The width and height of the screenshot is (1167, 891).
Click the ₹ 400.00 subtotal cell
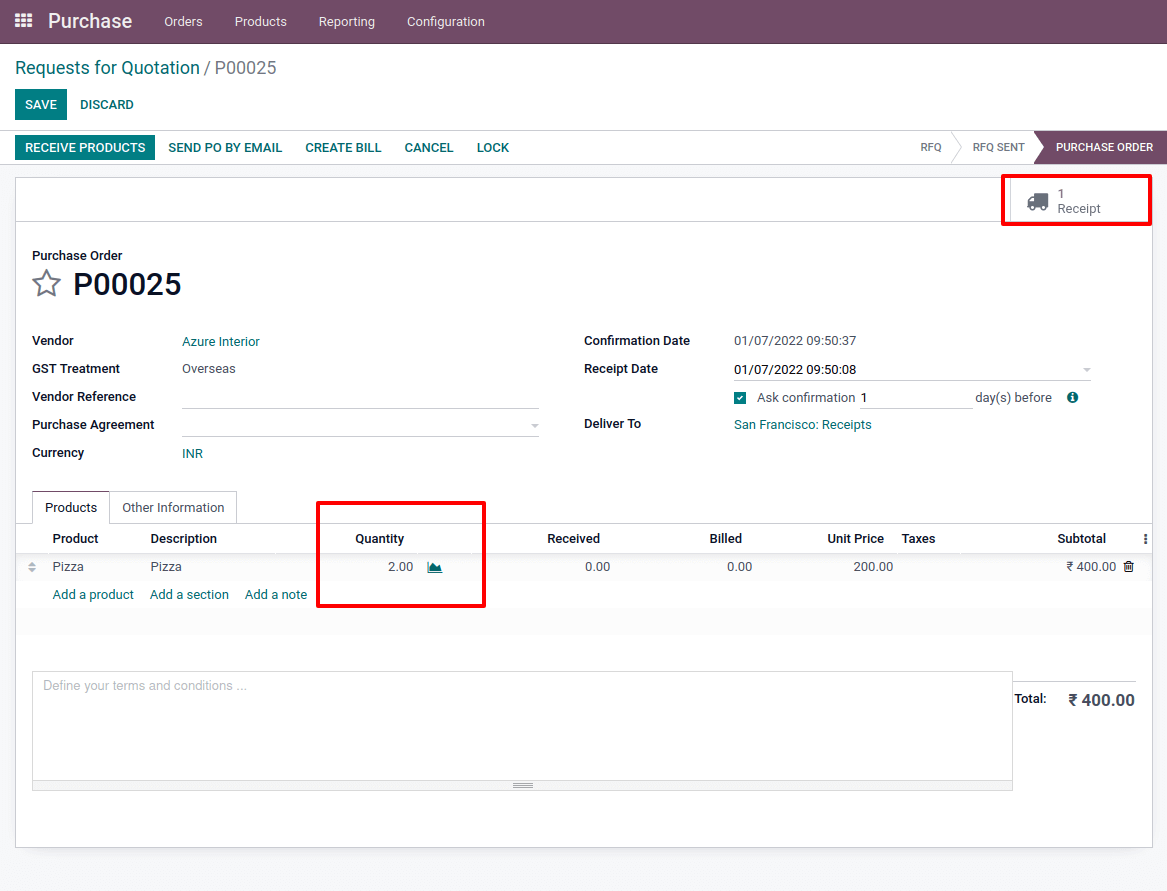[1090, 567]
